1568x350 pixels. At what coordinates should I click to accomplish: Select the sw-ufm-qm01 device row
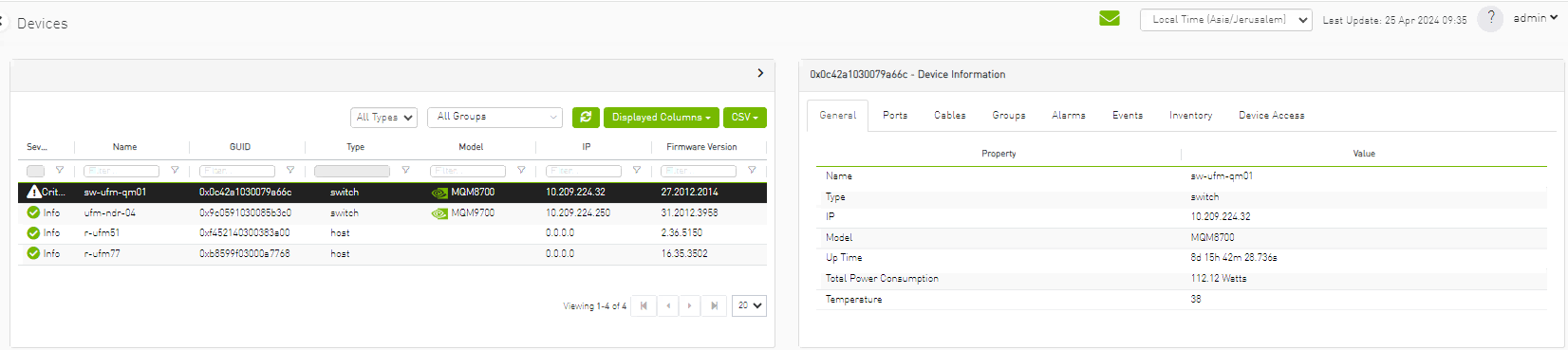coord(392,192)
